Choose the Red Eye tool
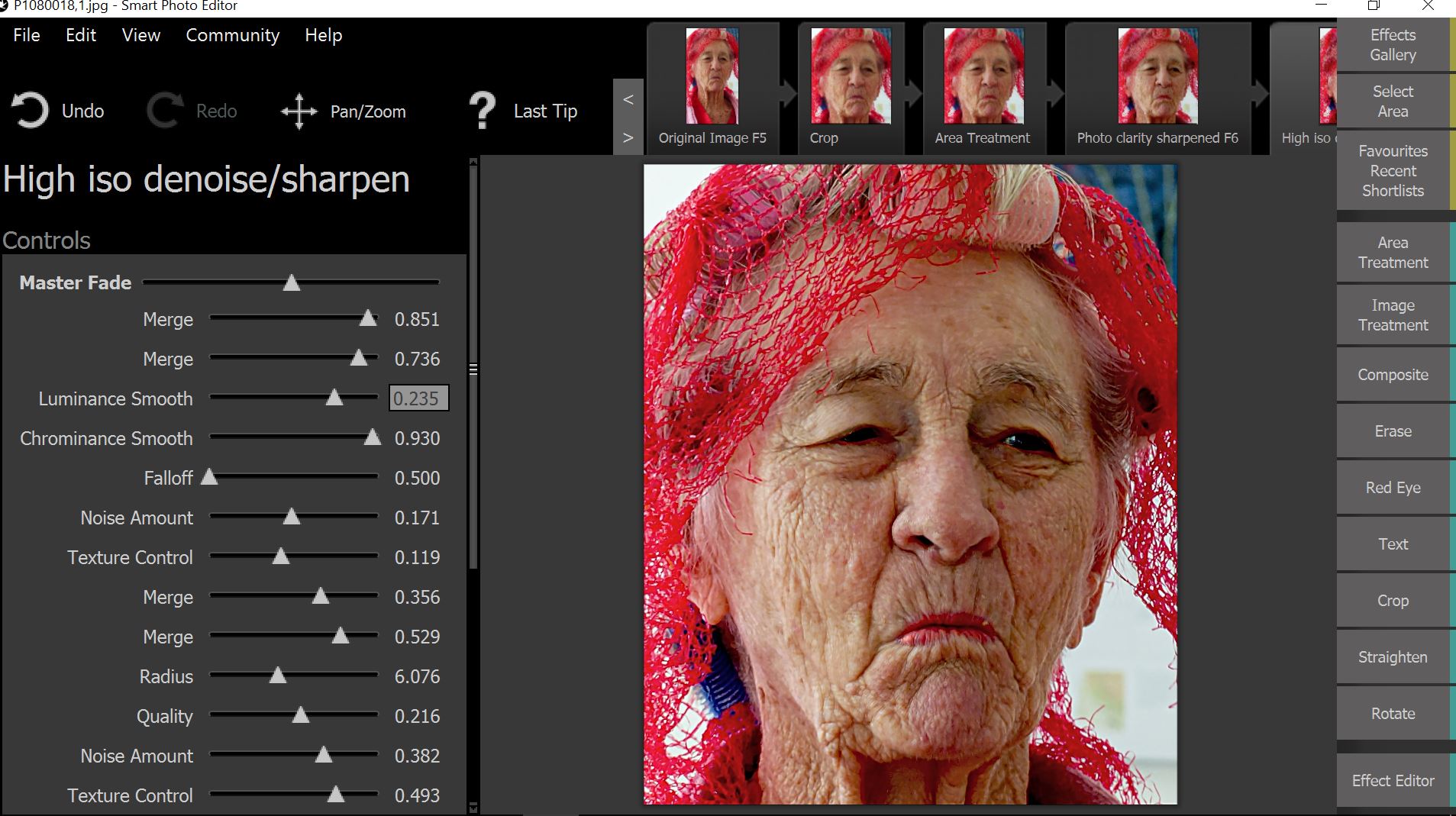 coord(1393,488)
